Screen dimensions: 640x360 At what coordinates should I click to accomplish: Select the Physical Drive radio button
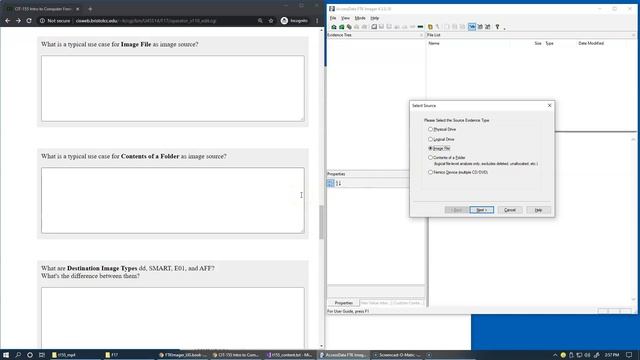point(430,129)
